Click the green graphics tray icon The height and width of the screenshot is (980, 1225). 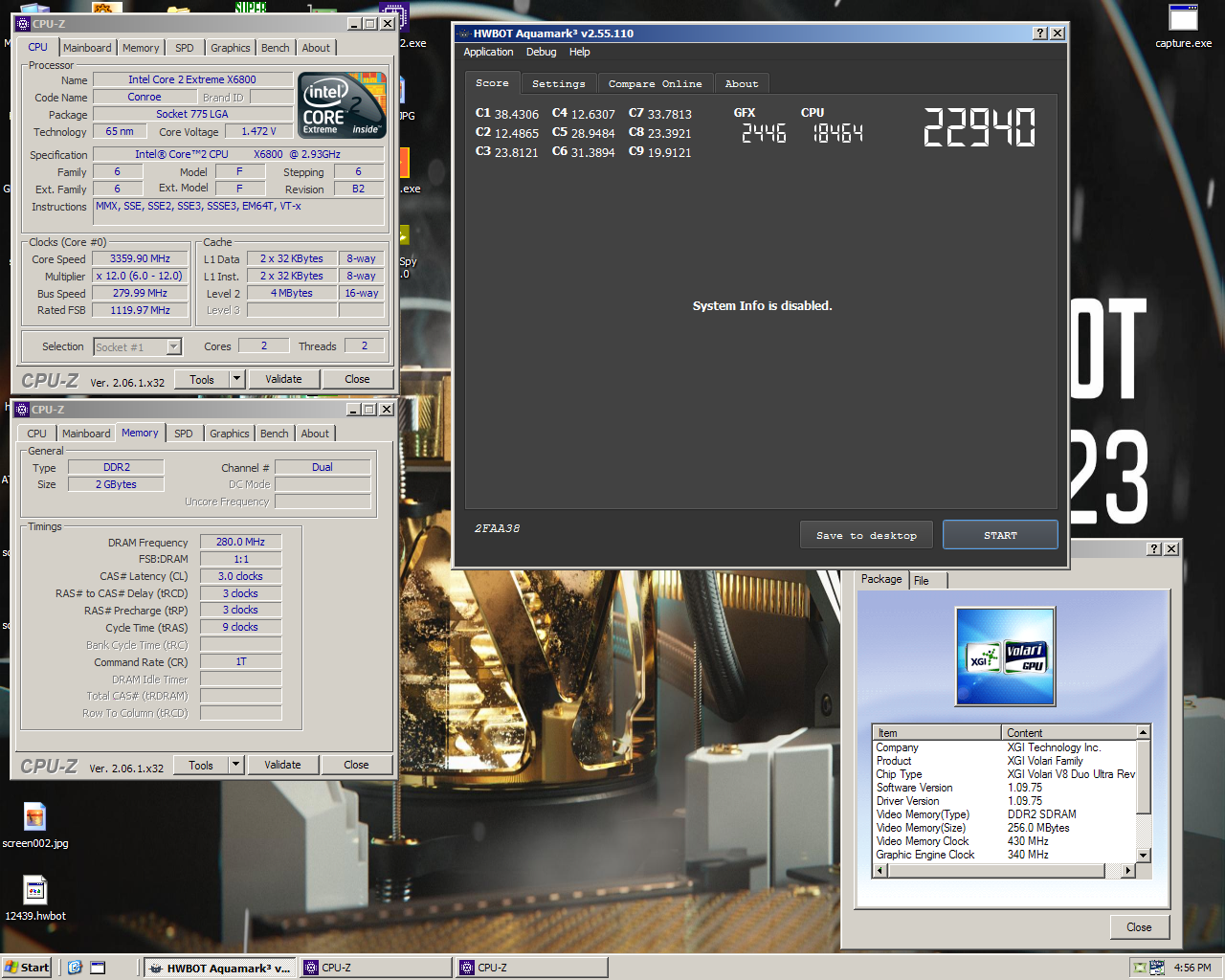(1139, 968)
